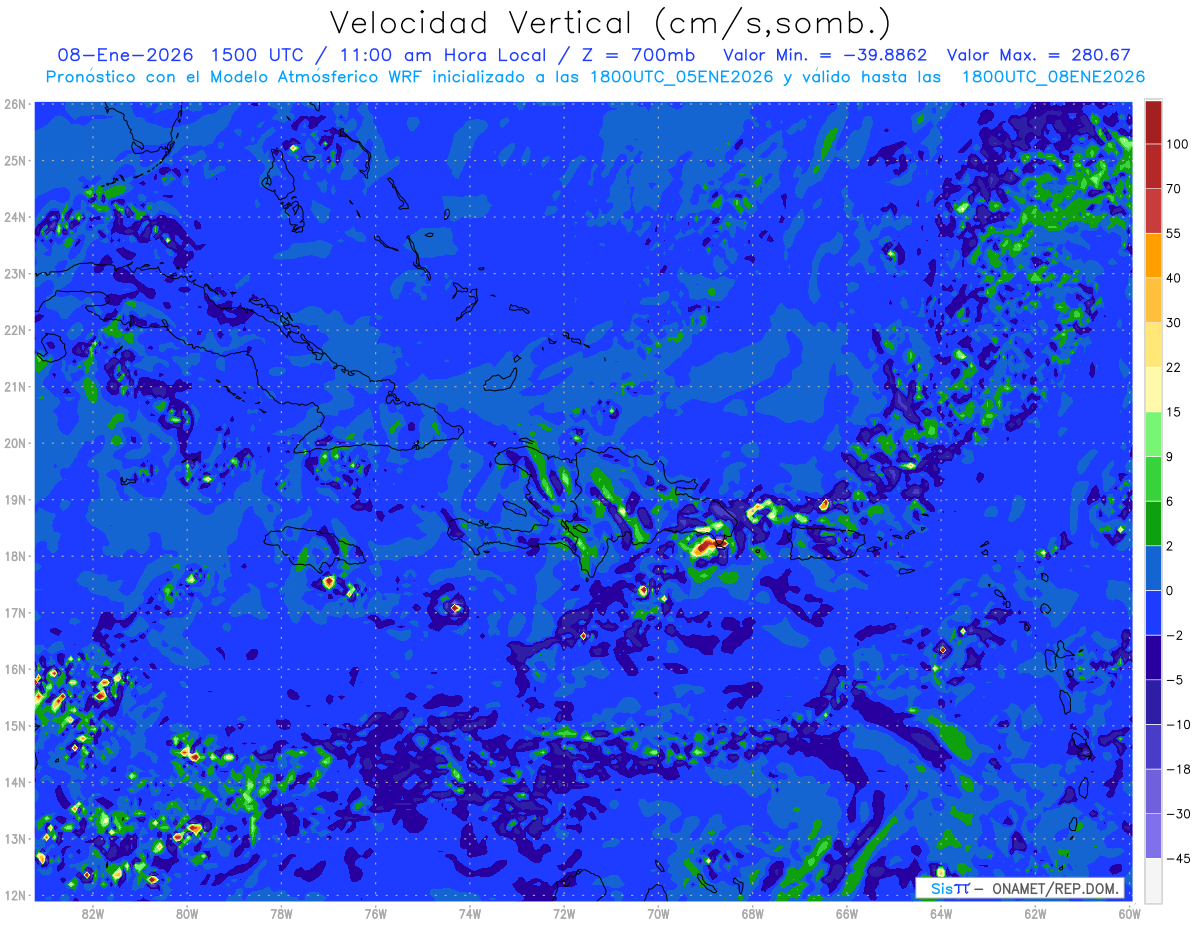Click the '1500 UTC' time label
1200x927 pixels.
click(263, 56)
